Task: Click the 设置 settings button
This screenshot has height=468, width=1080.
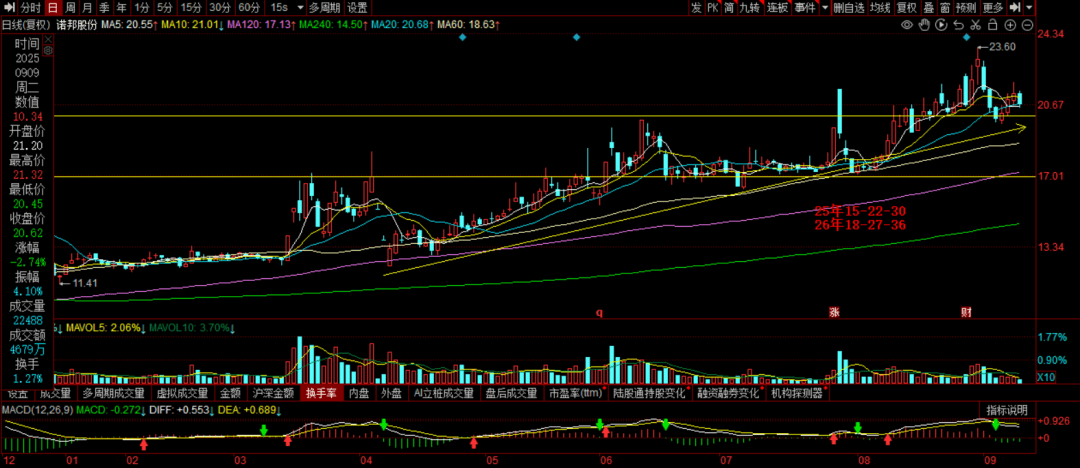Action: point(357,7)
